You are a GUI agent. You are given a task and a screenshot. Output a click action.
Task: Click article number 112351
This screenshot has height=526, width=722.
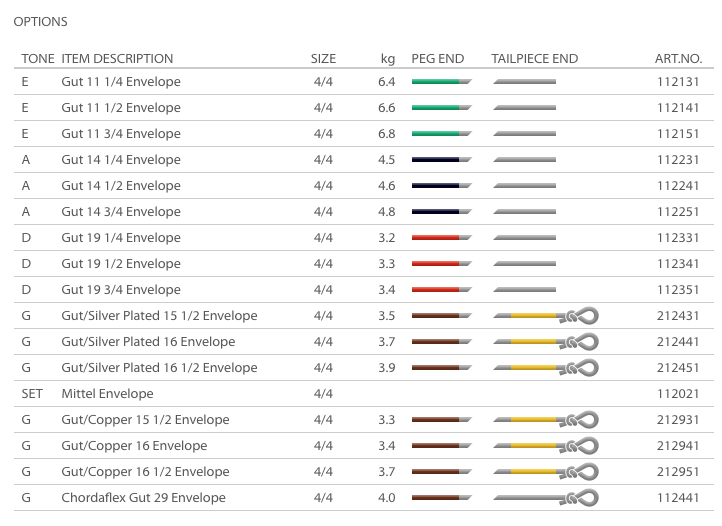[x=678, y=290]
